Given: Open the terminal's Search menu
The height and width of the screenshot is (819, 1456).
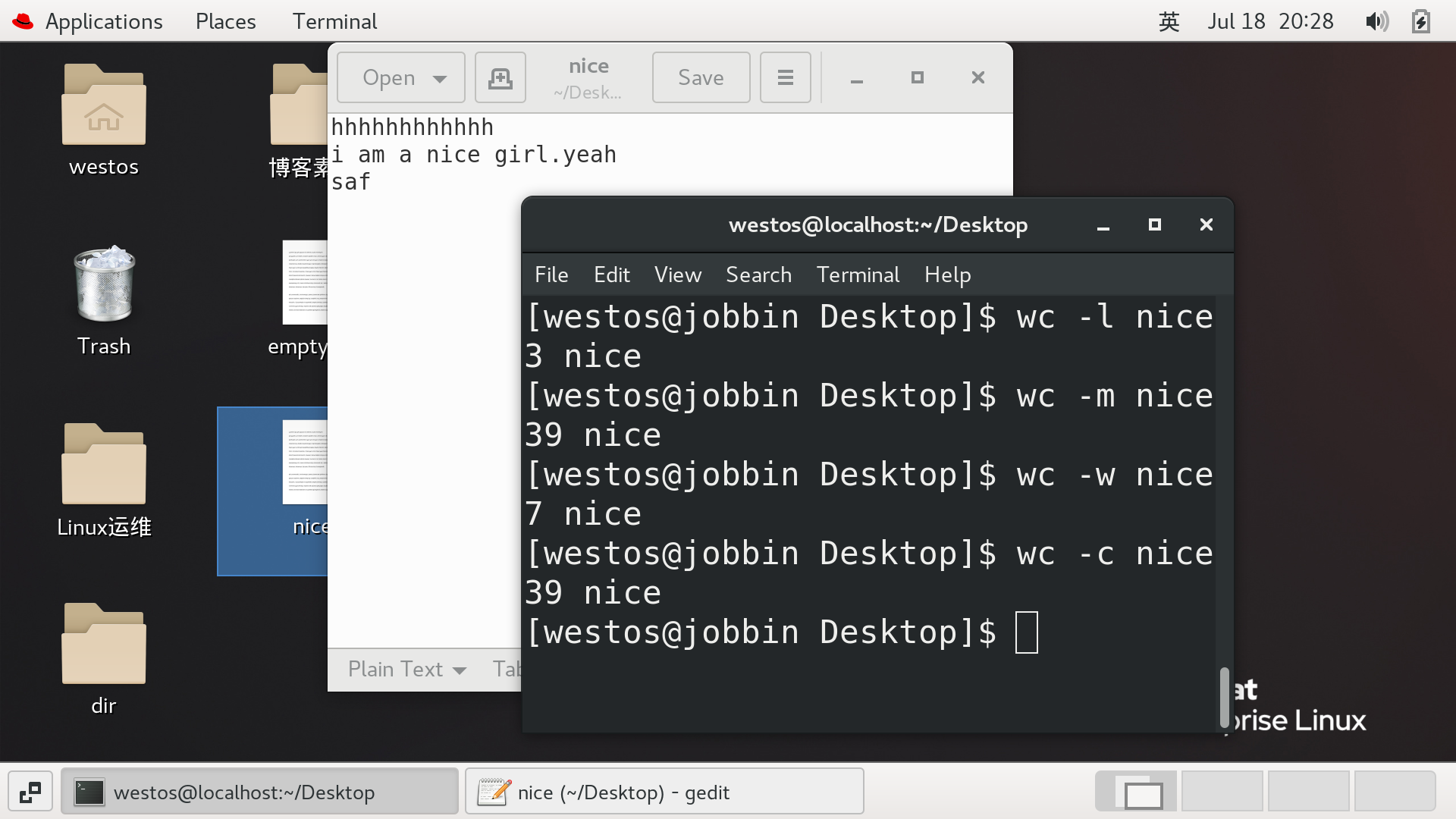Looking at the screenshot, I should point(758,275).
